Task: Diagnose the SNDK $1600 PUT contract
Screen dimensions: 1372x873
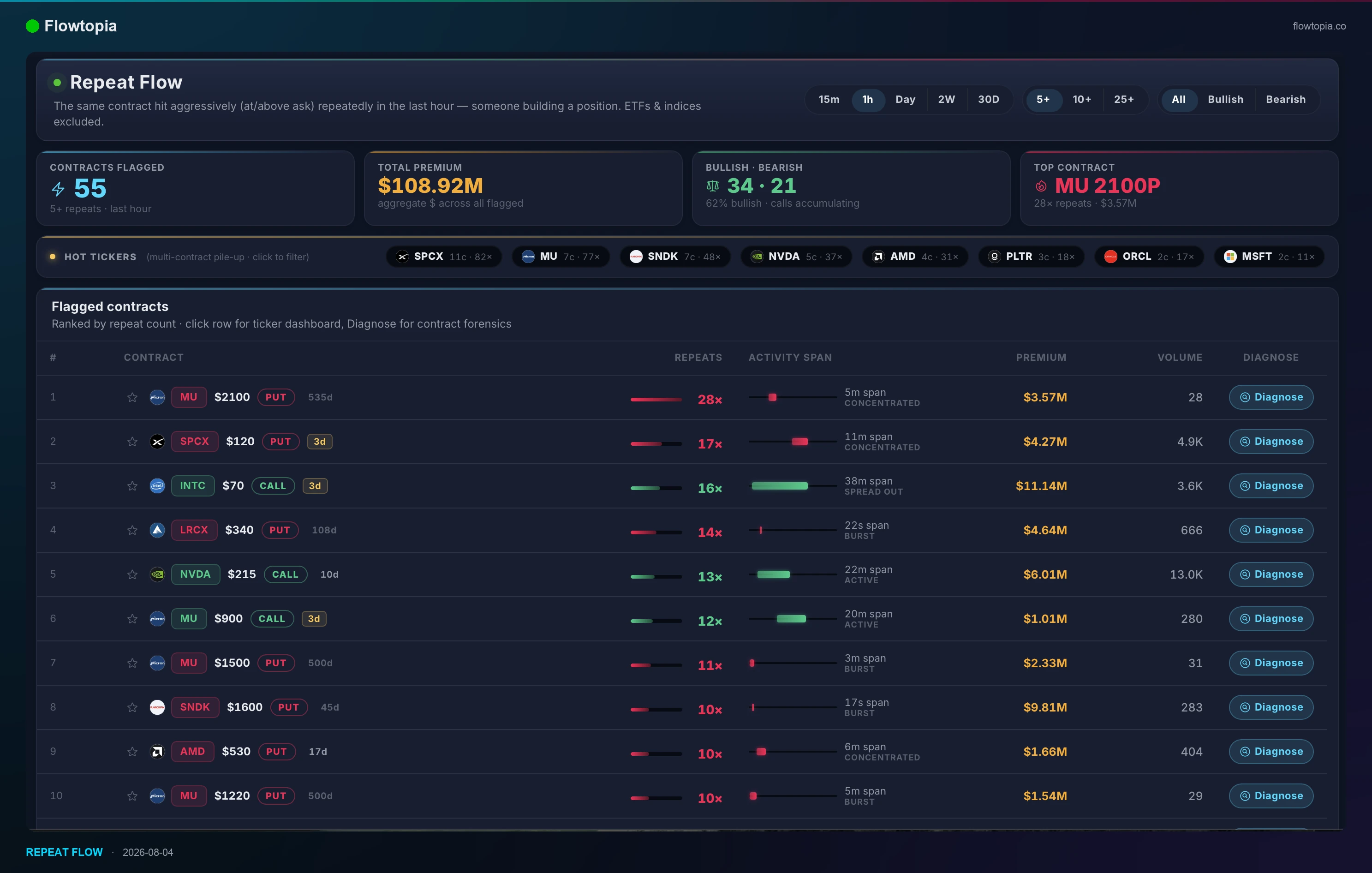Action: coord(1271,707)
